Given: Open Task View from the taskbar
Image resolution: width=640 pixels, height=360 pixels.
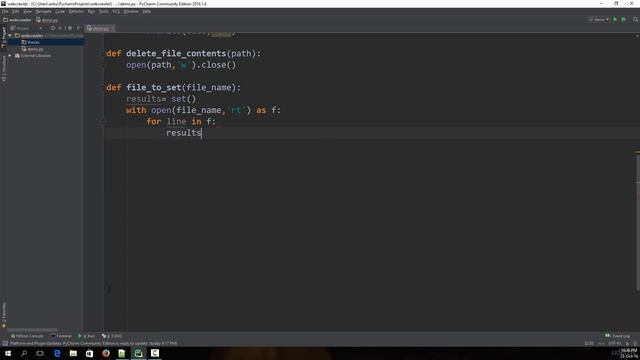Looking at the screenshot, I should [x=40, y=353].
